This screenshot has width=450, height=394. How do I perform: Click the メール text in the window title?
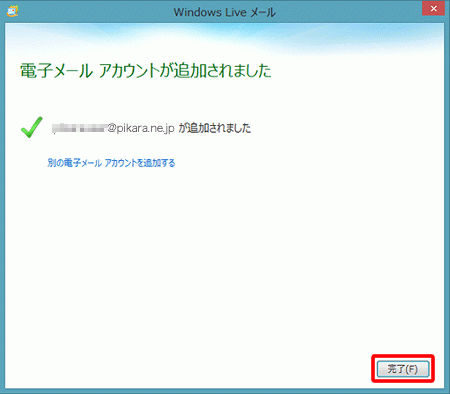263,12
